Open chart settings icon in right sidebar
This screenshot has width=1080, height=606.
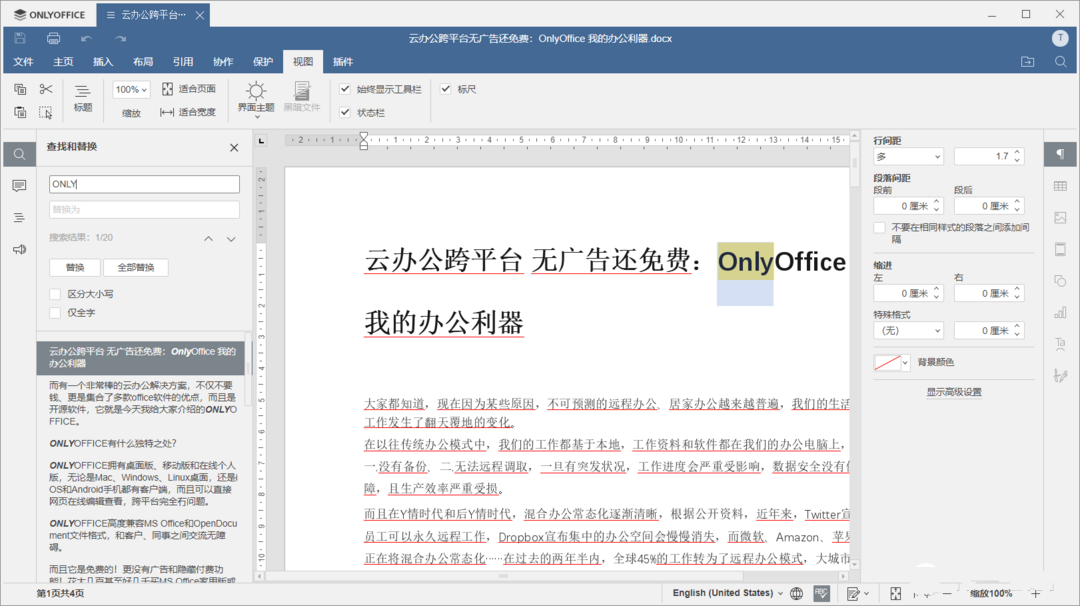(x=1060, y=313)
